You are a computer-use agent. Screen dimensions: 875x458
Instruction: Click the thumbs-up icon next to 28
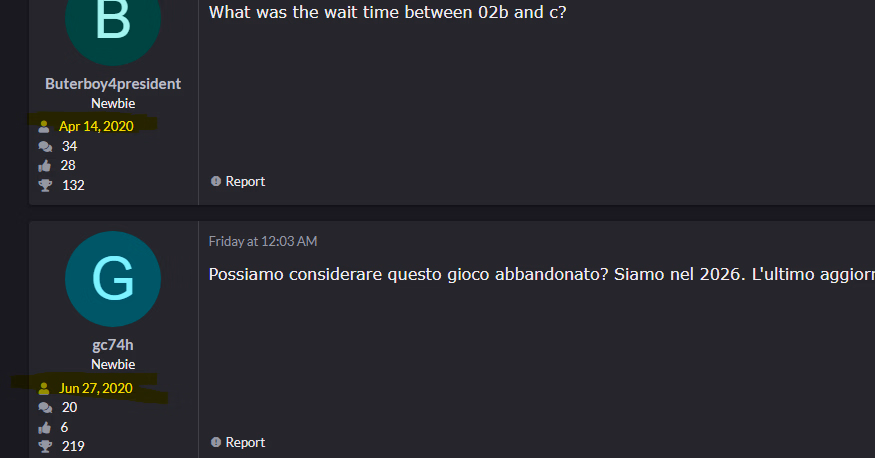tap(44, 165)
